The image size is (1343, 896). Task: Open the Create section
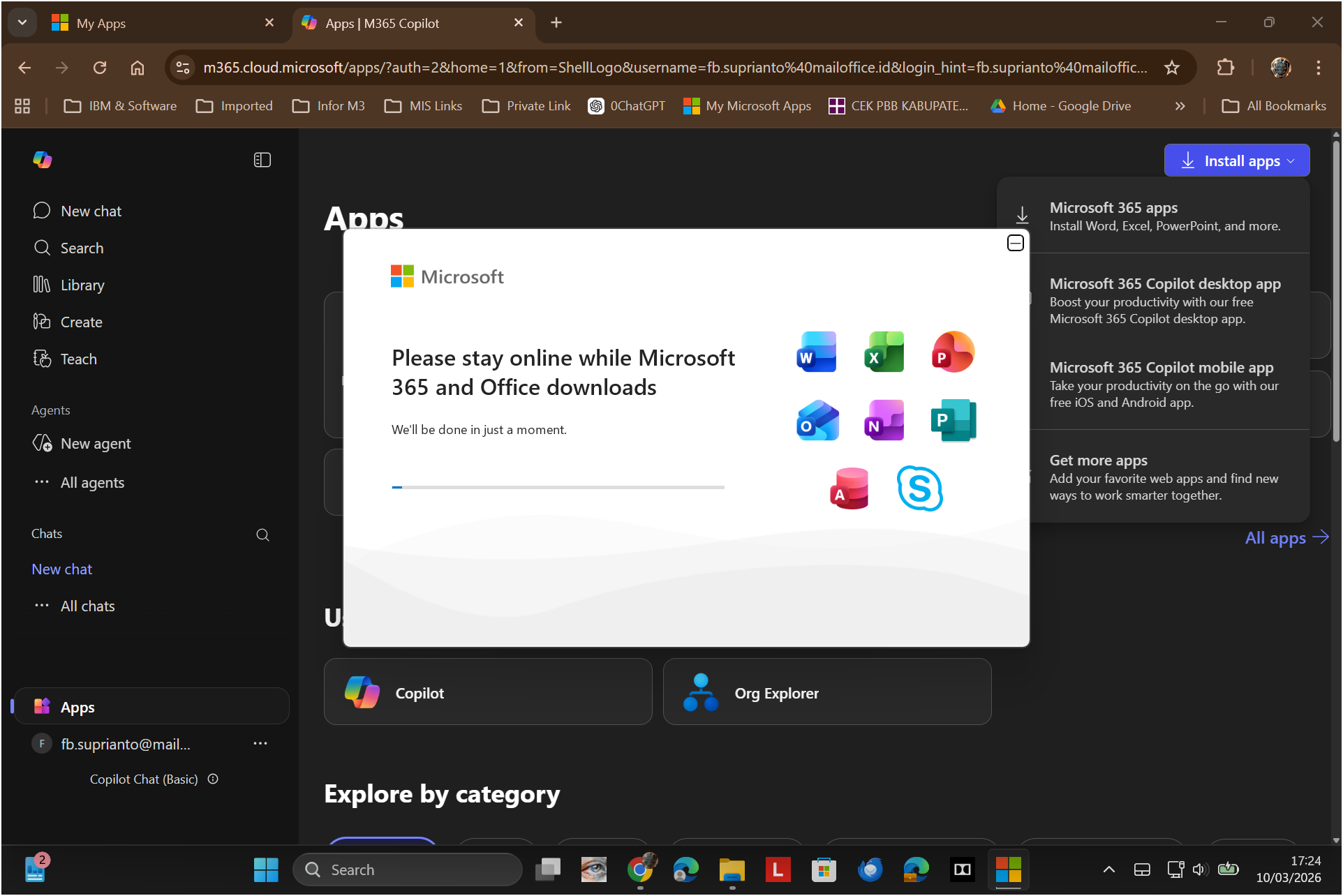point(68,322)
